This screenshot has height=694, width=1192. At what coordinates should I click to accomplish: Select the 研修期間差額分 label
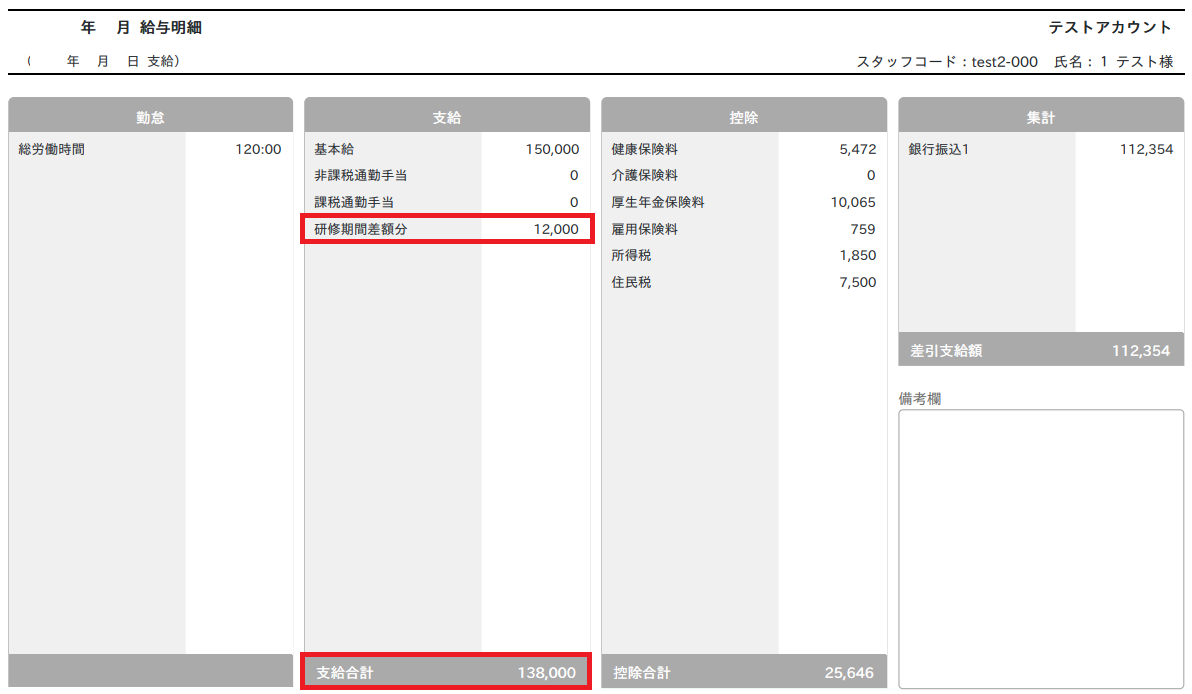[361, 229]
